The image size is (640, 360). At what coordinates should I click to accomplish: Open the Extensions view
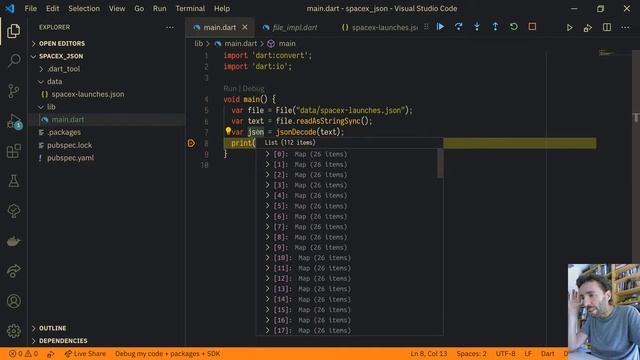tap(13, 151)
